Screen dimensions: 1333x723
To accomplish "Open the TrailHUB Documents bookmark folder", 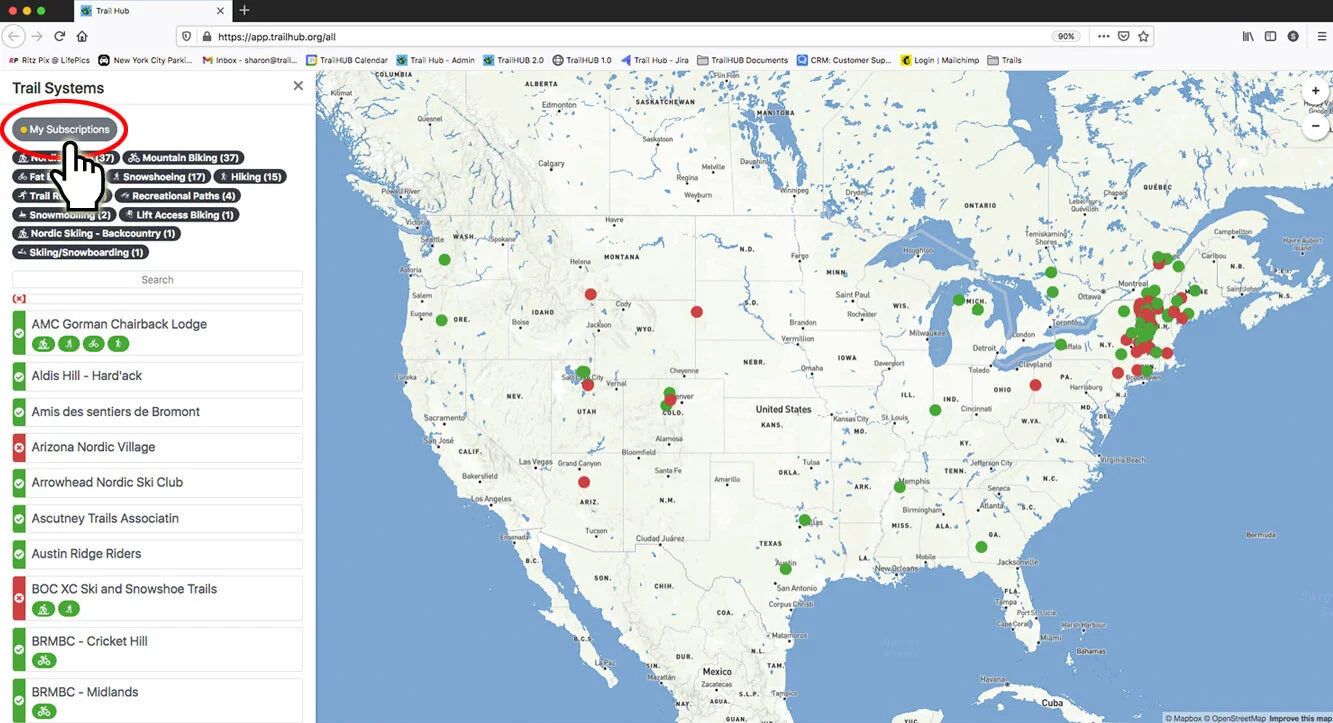I will [x=742, y=60].
